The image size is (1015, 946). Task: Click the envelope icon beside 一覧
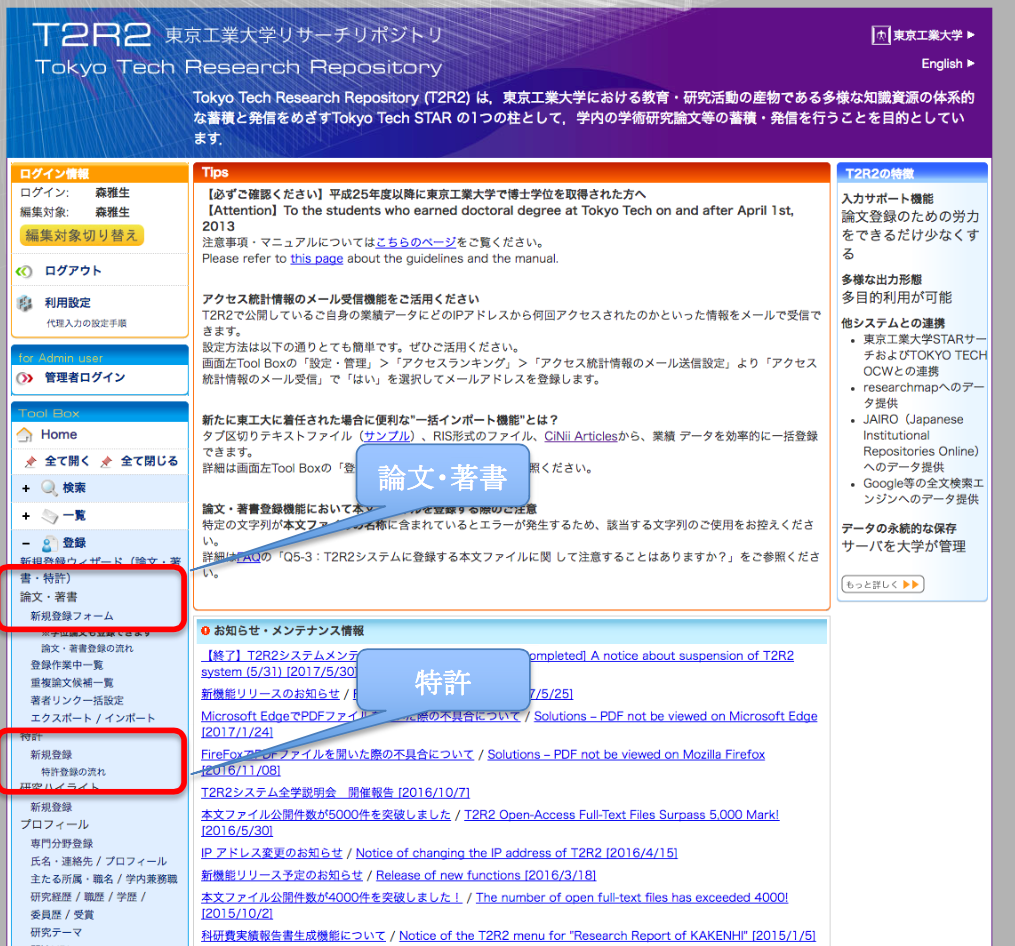(x=50, y=516)
